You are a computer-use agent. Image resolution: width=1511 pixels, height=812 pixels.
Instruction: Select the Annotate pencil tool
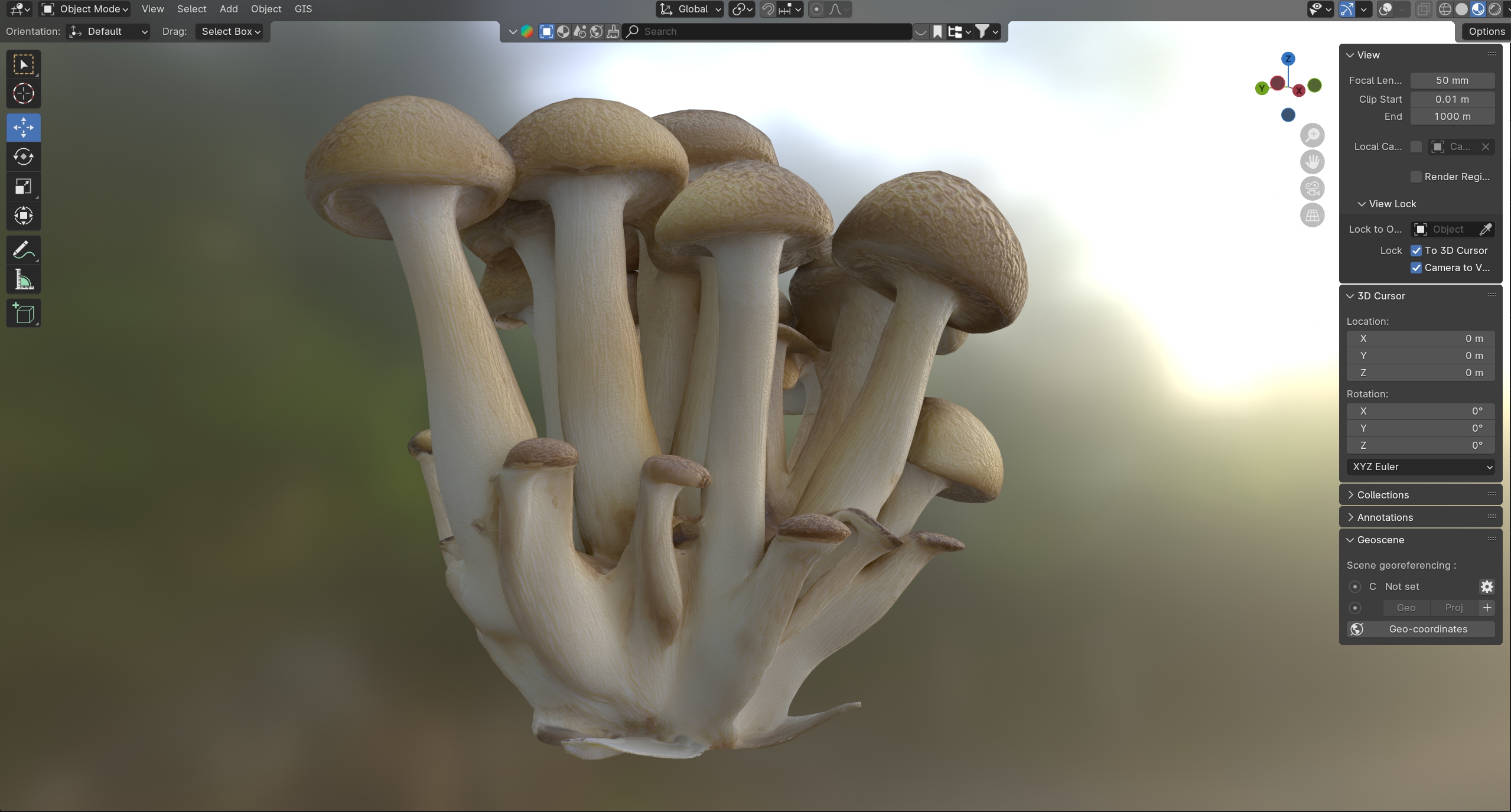coord(24,250)
